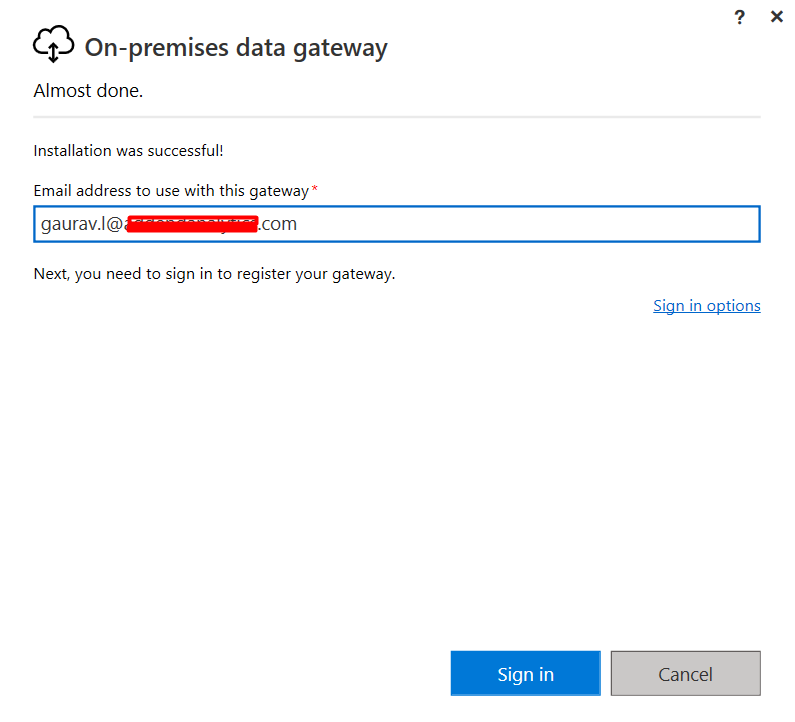Cancel the gateway registration
The image size is (795, 722).
685,673
